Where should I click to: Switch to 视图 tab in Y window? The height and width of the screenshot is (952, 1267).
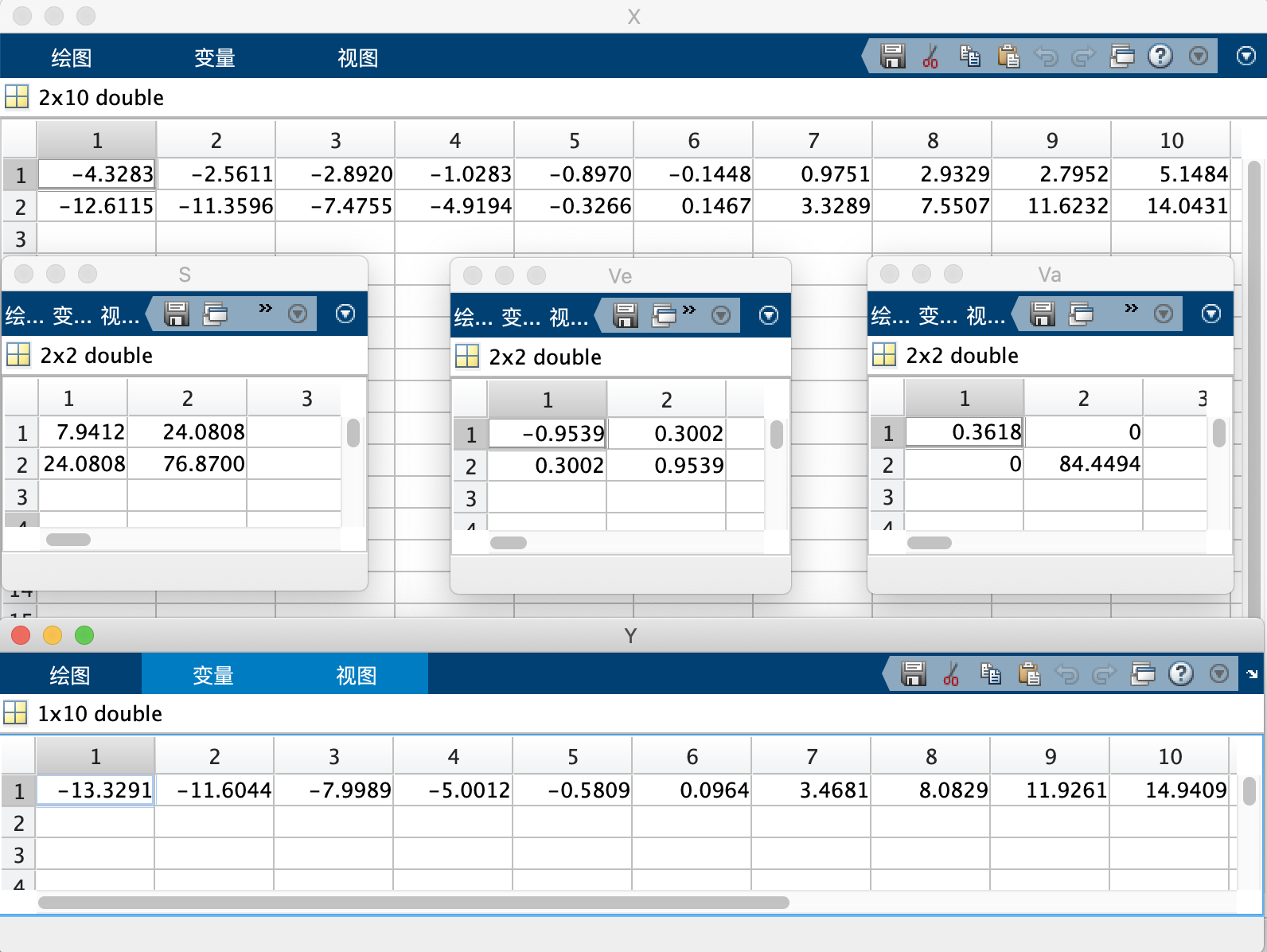[x=357, y=675]
